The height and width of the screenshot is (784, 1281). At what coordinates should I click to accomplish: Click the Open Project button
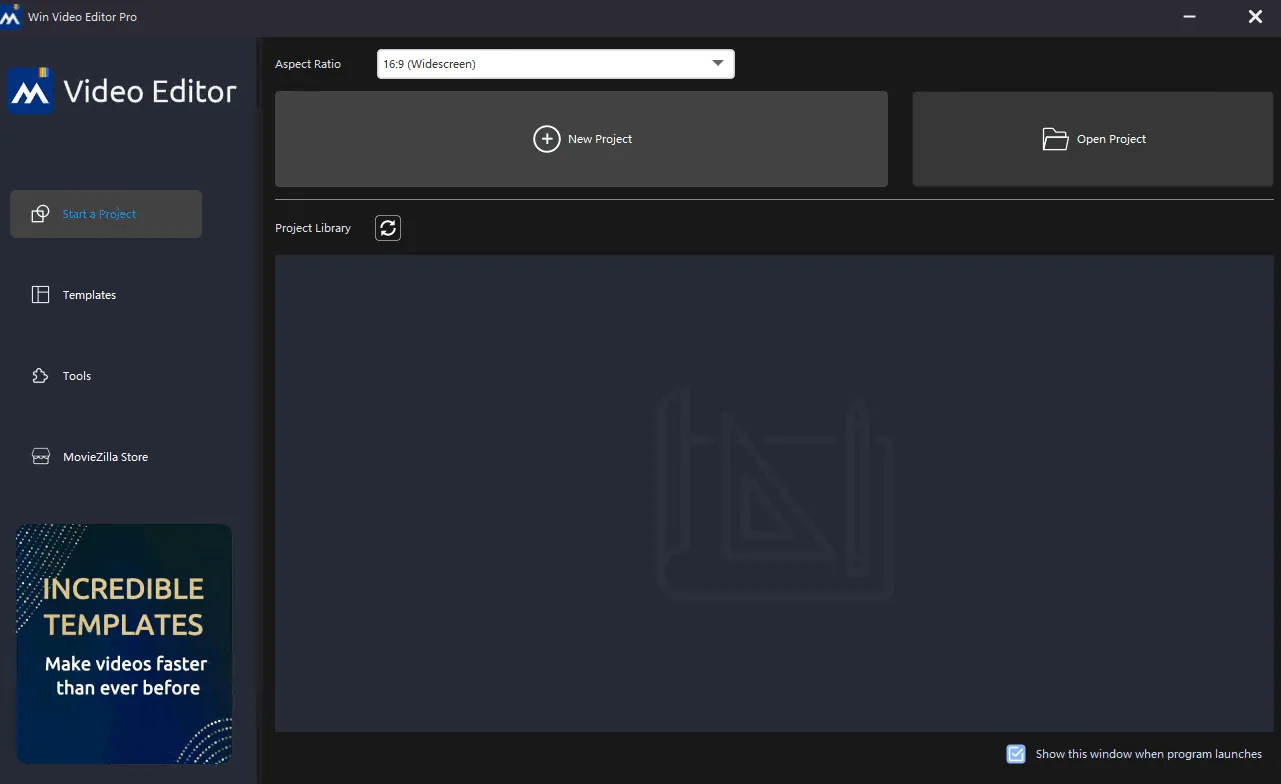pyautogui.click(x=1093, y=139)
